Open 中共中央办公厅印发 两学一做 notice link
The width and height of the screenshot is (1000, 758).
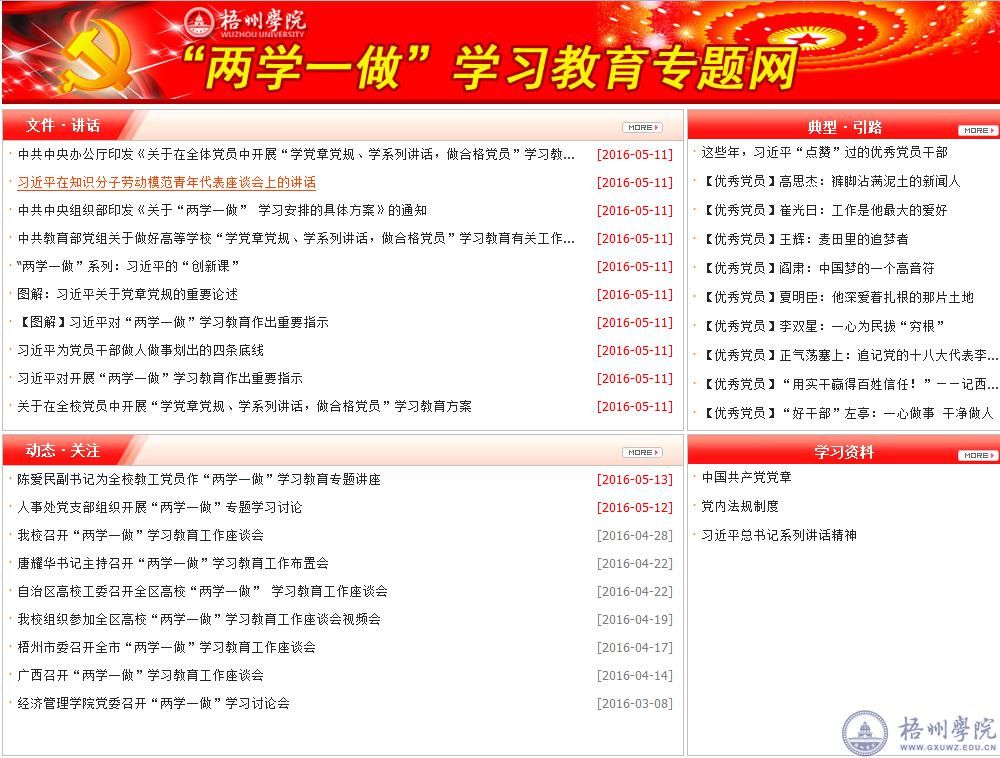point(296,154)
